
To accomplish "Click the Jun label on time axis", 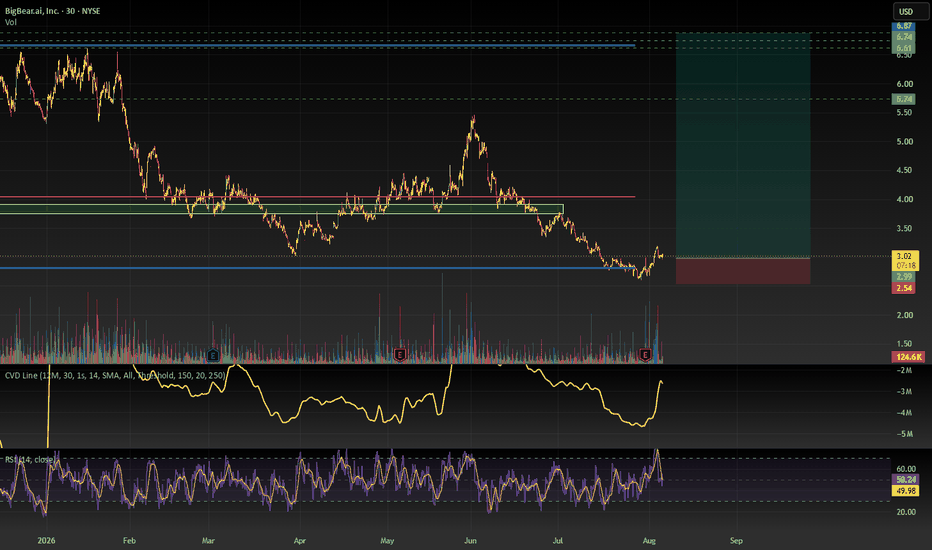I will (470, 540).
